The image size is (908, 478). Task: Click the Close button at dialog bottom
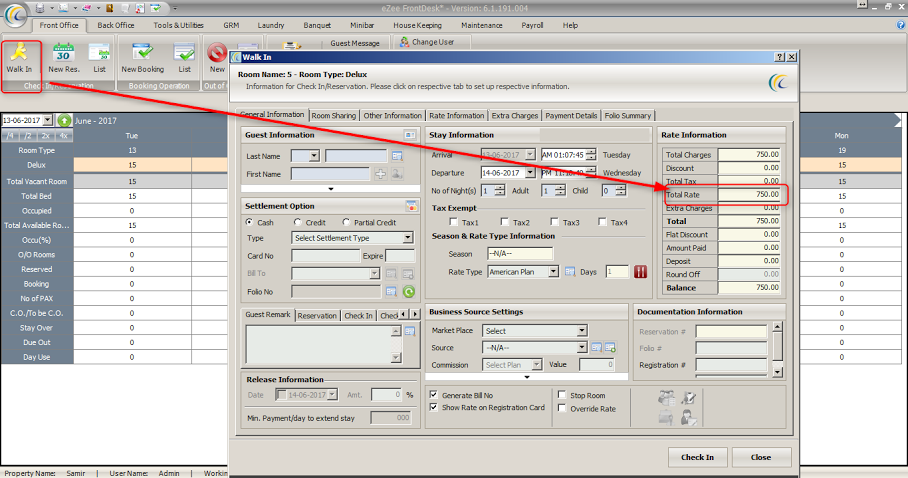[x=761, y=457]
